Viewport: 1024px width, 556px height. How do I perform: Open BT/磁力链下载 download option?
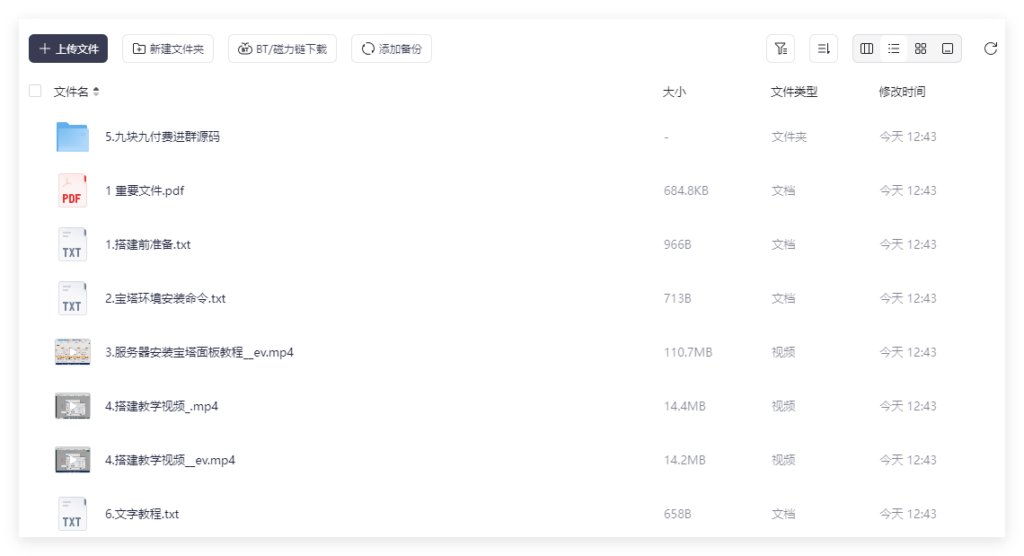pyautogui.click(x=282, y=49)
